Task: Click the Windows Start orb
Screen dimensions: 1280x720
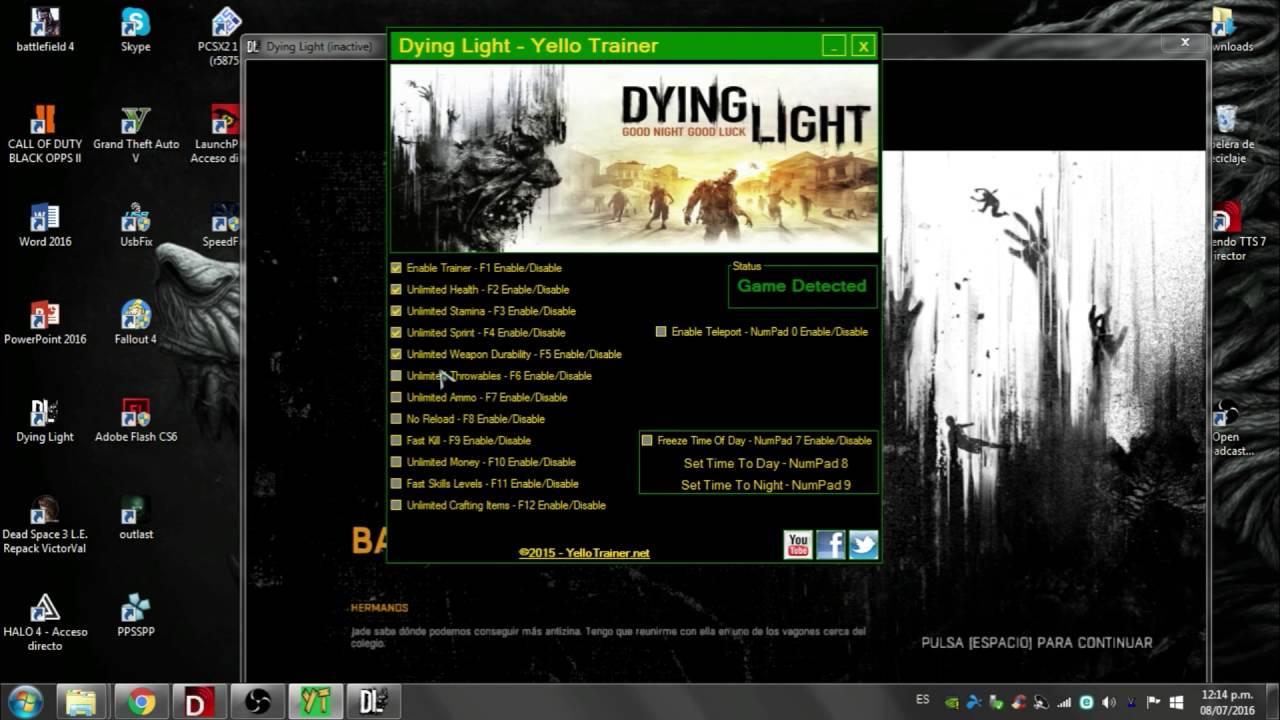Action: pos(24,702)
